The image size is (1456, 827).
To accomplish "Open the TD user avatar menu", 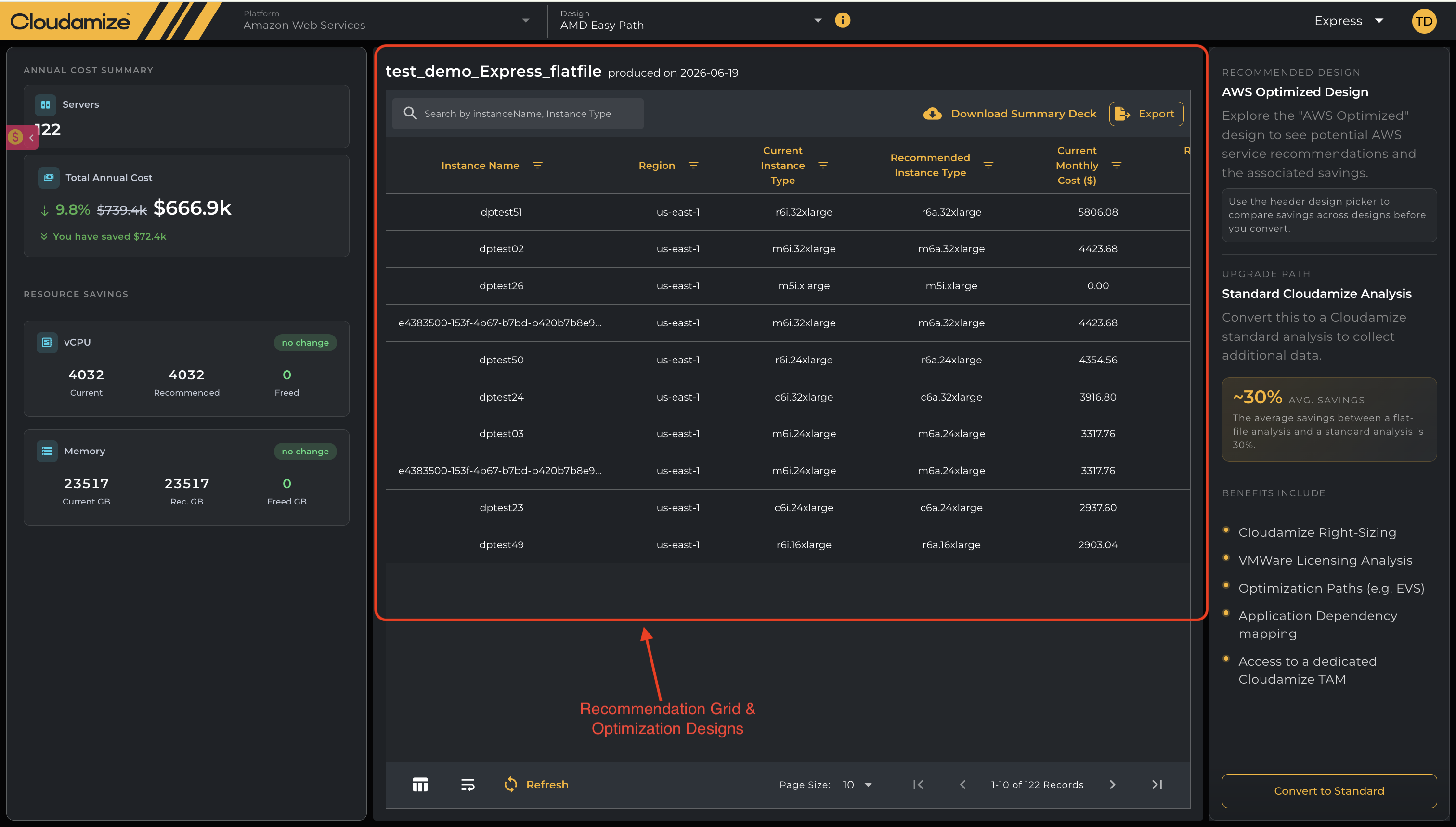I will pyautogui.click(x=1424, y=22).
